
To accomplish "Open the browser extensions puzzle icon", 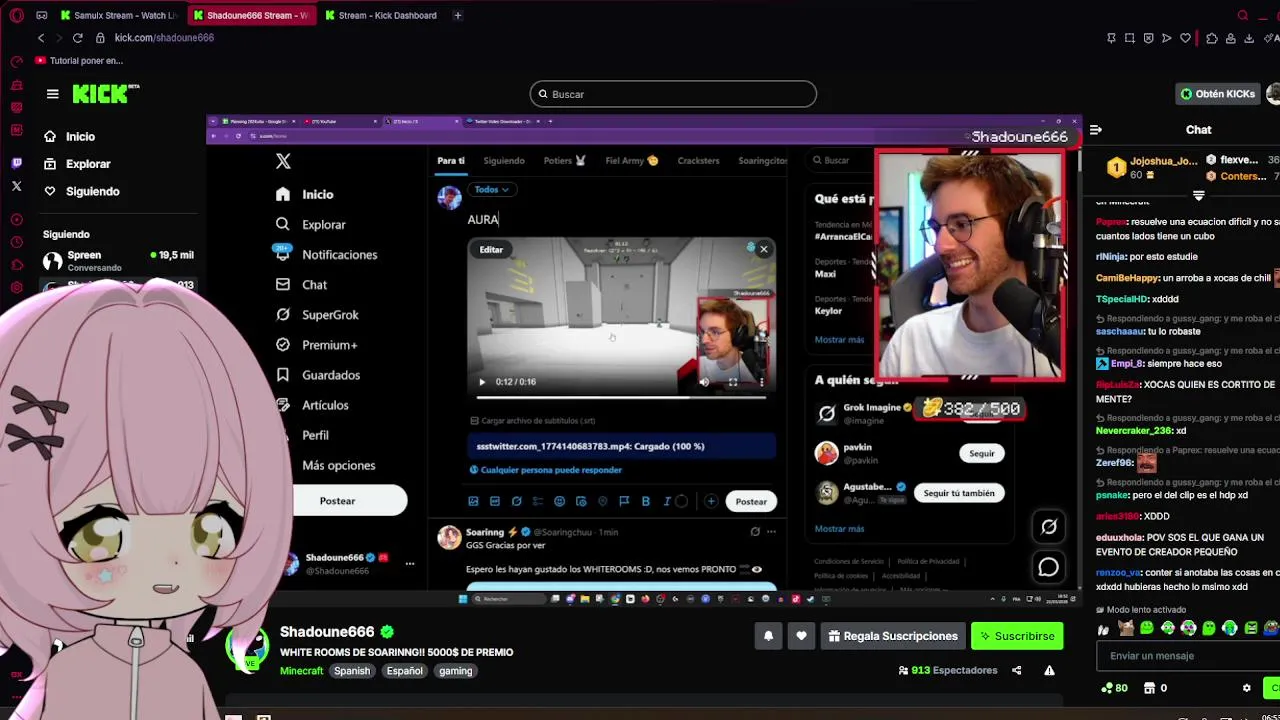I will [1212, 38].
